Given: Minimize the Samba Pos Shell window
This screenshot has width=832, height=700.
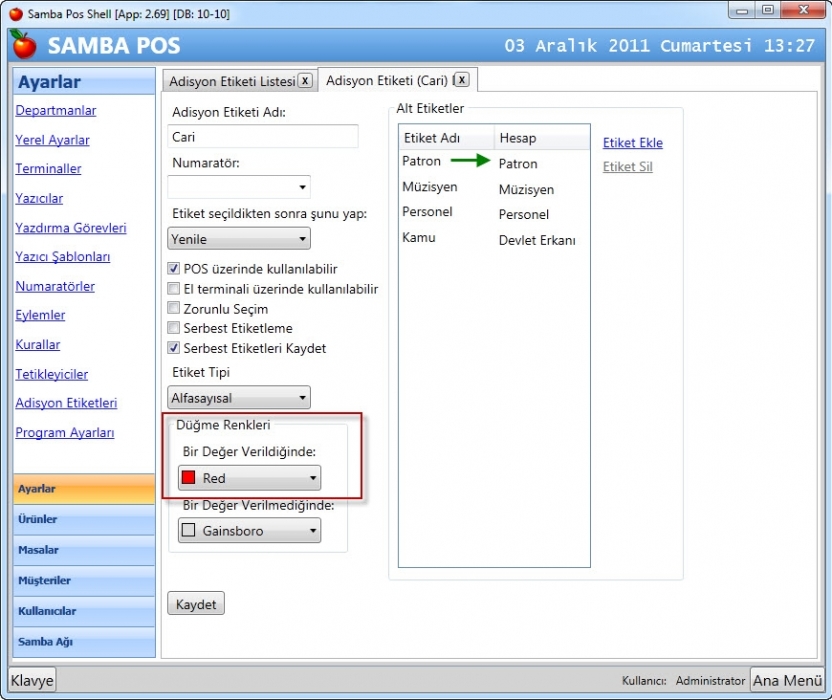Looking at the screenshot, I should point(742,11).
